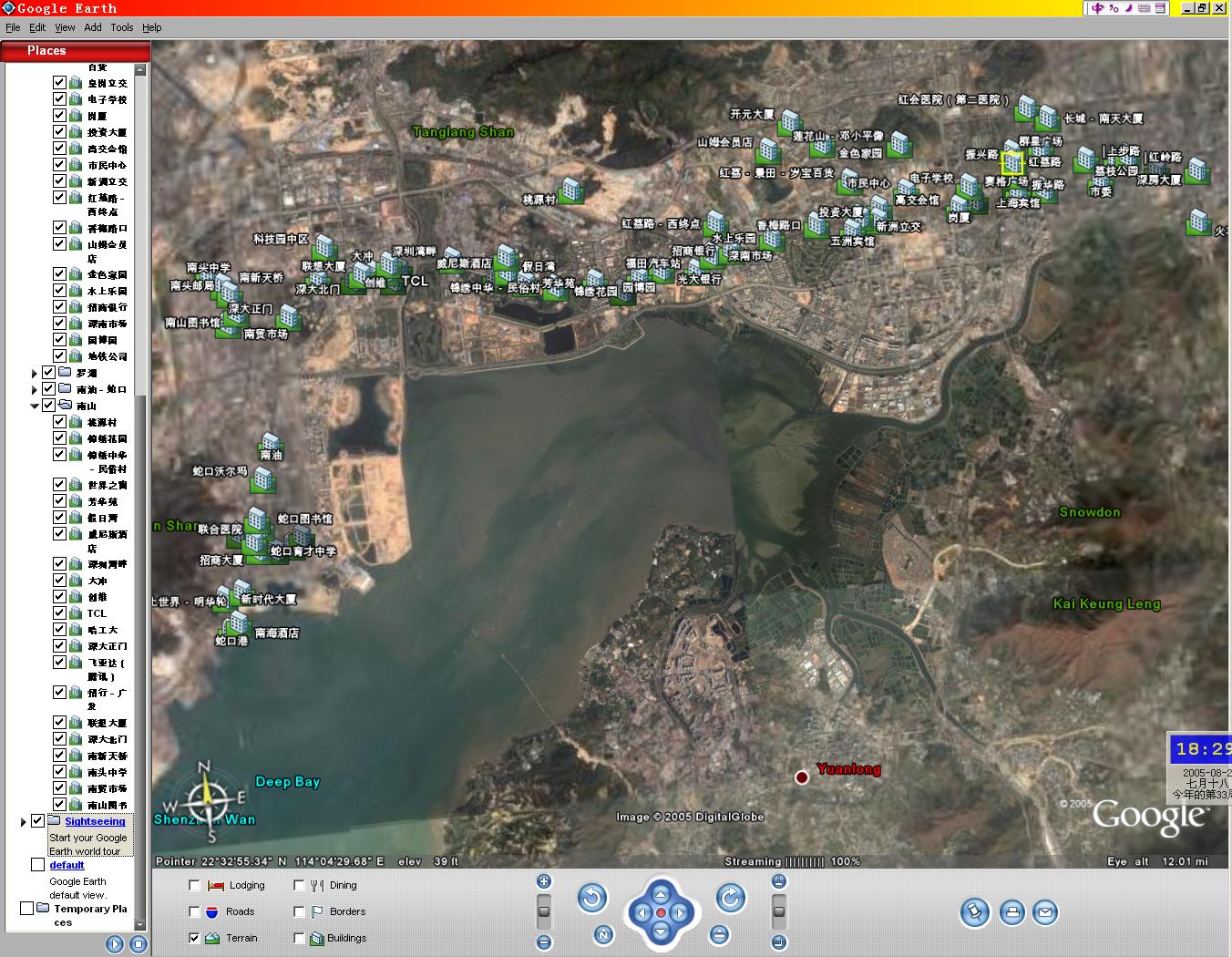Click the 蛇口沃尔玛 building placemark
This screenshot has width=1232, height=957.
tap(262, 478)
